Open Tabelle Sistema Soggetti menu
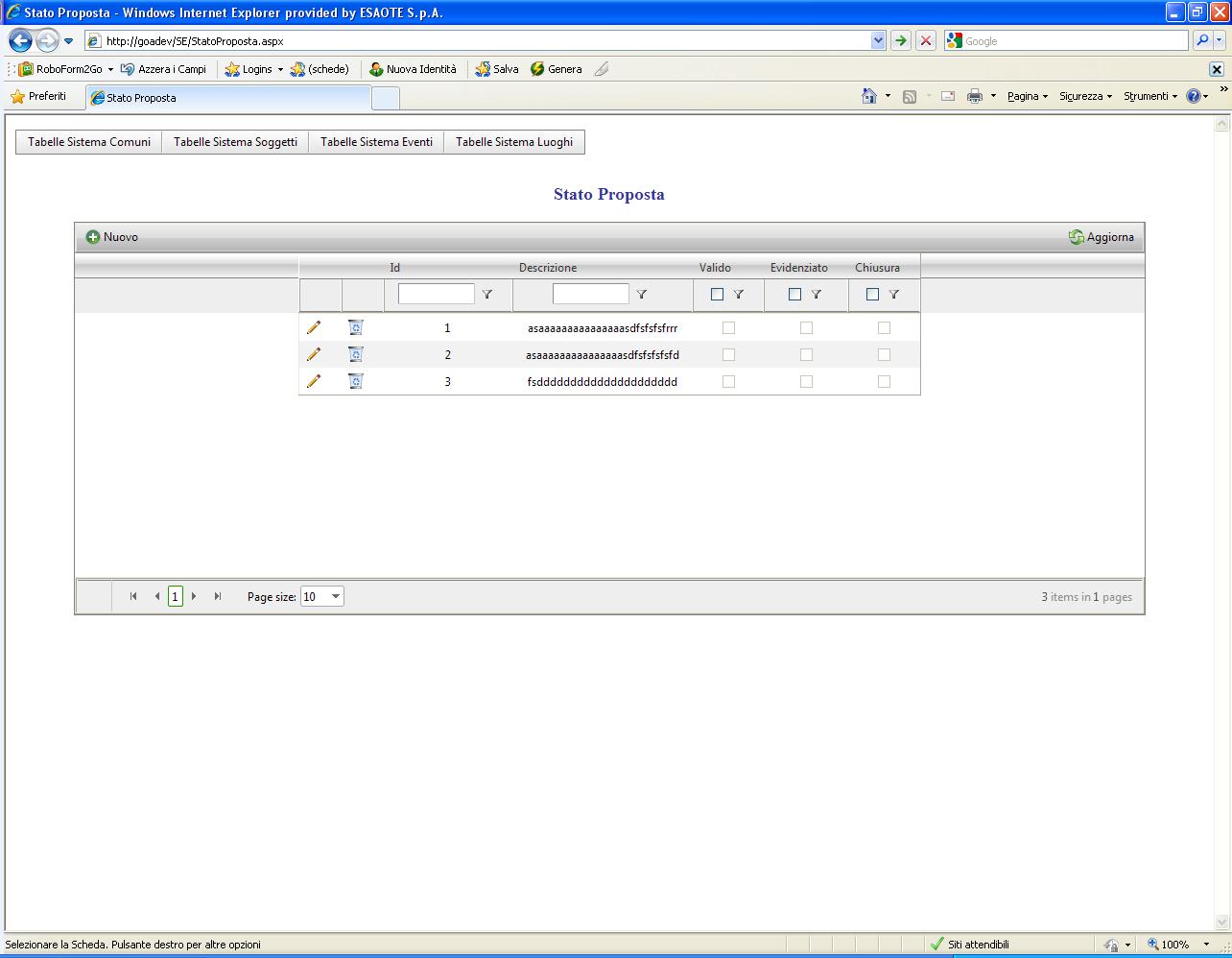Viewport: 1232px width, 958px height. click(235, 142)
